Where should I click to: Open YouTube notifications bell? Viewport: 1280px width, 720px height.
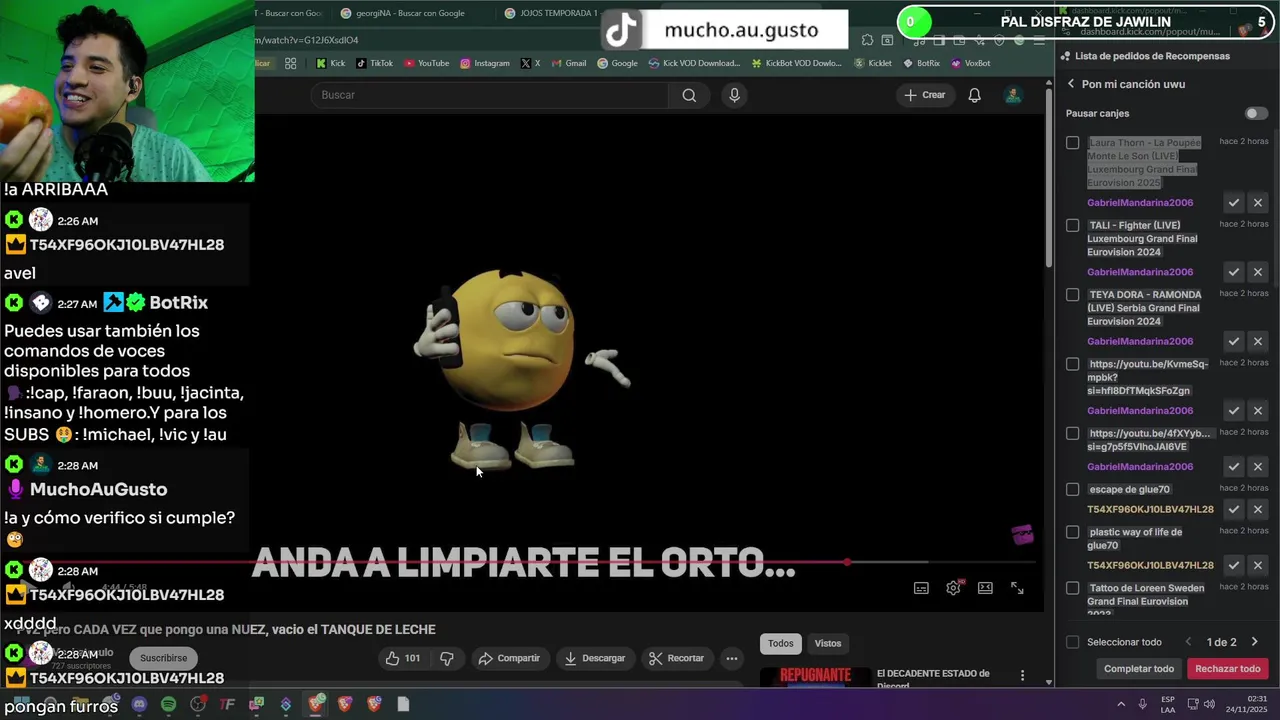(974, 95)
